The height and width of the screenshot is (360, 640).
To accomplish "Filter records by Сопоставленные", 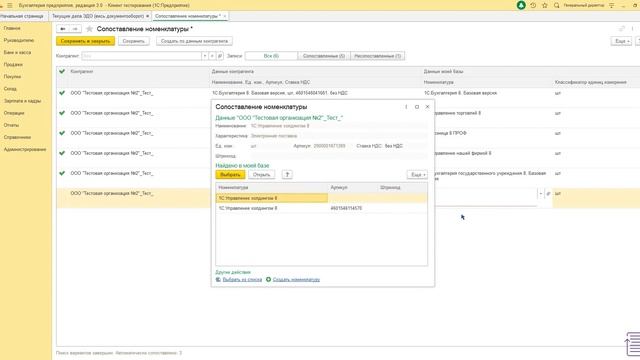I will point(324,56).
